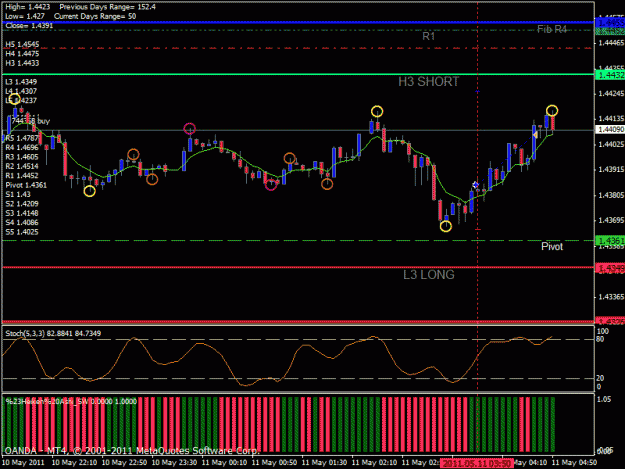
Task: Click the 1.43365 price scale value
Action: pyautogui.click(x=611, y=297)
